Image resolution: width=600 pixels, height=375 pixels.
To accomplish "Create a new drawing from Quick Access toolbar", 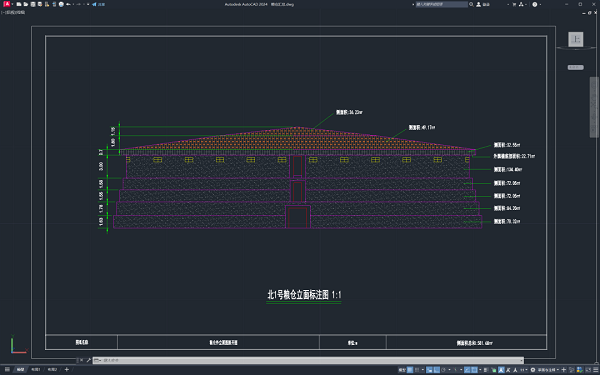I will point(19,4).
